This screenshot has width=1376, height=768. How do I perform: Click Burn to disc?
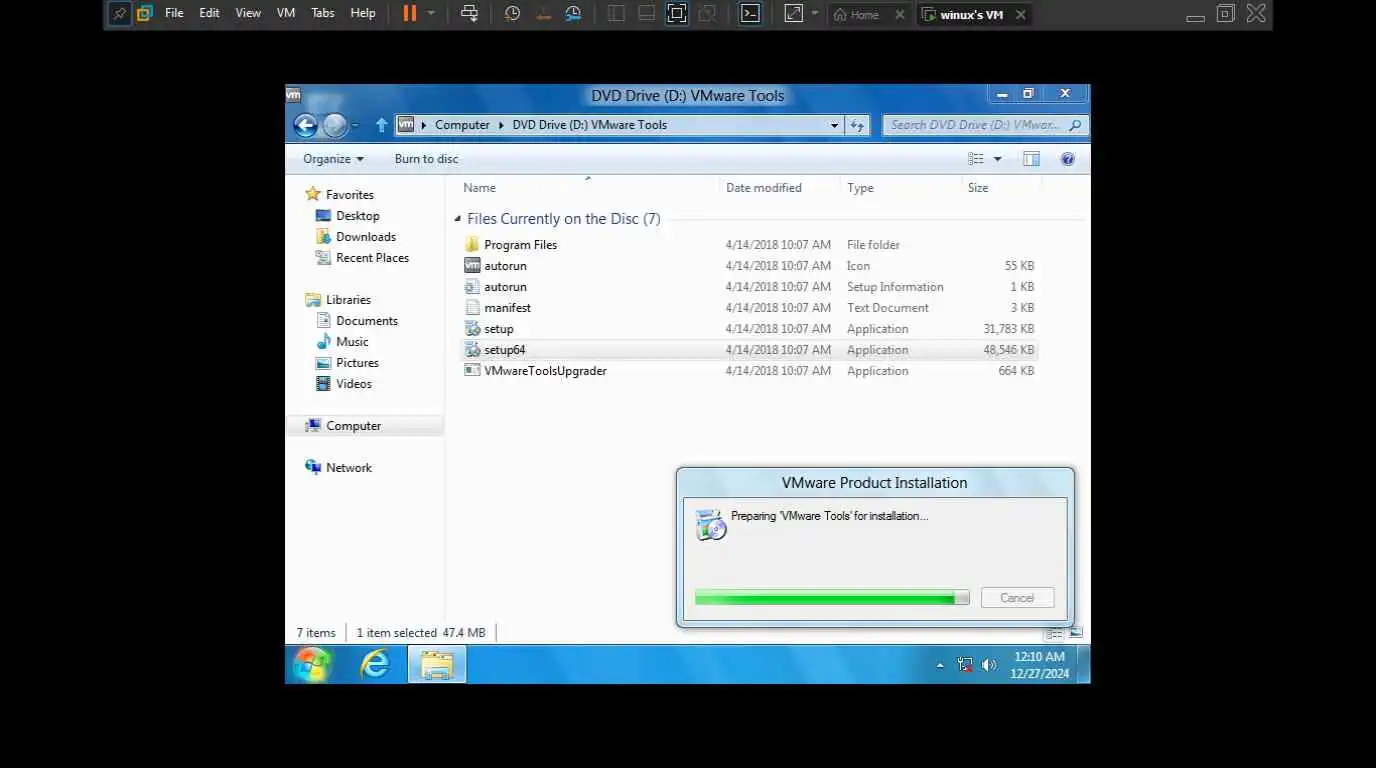pos(426,159)
